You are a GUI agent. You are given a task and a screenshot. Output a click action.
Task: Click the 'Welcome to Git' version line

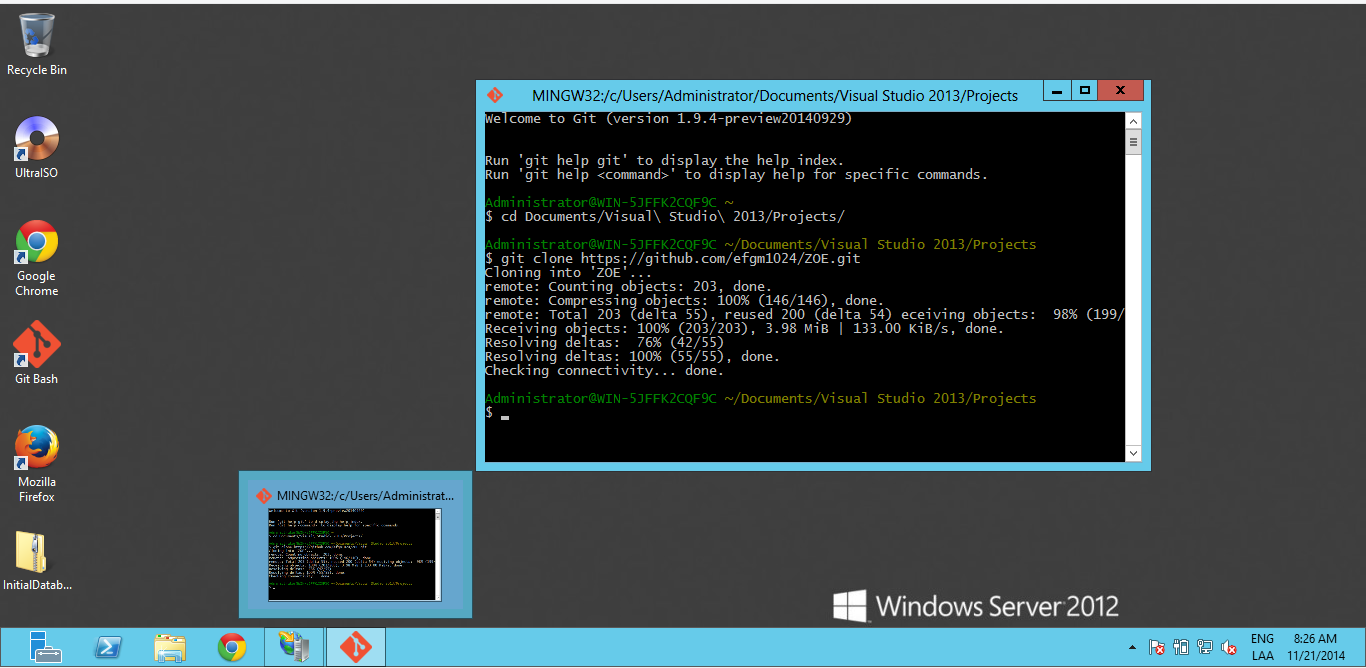click(668, 118)
